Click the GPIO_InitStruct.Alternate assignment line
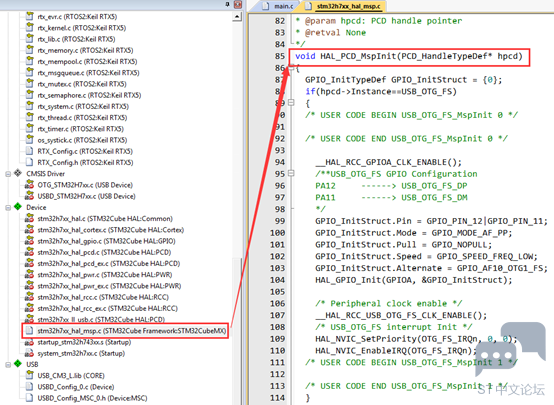The height and width of the screenshot is (405, 554). point(431,268)
